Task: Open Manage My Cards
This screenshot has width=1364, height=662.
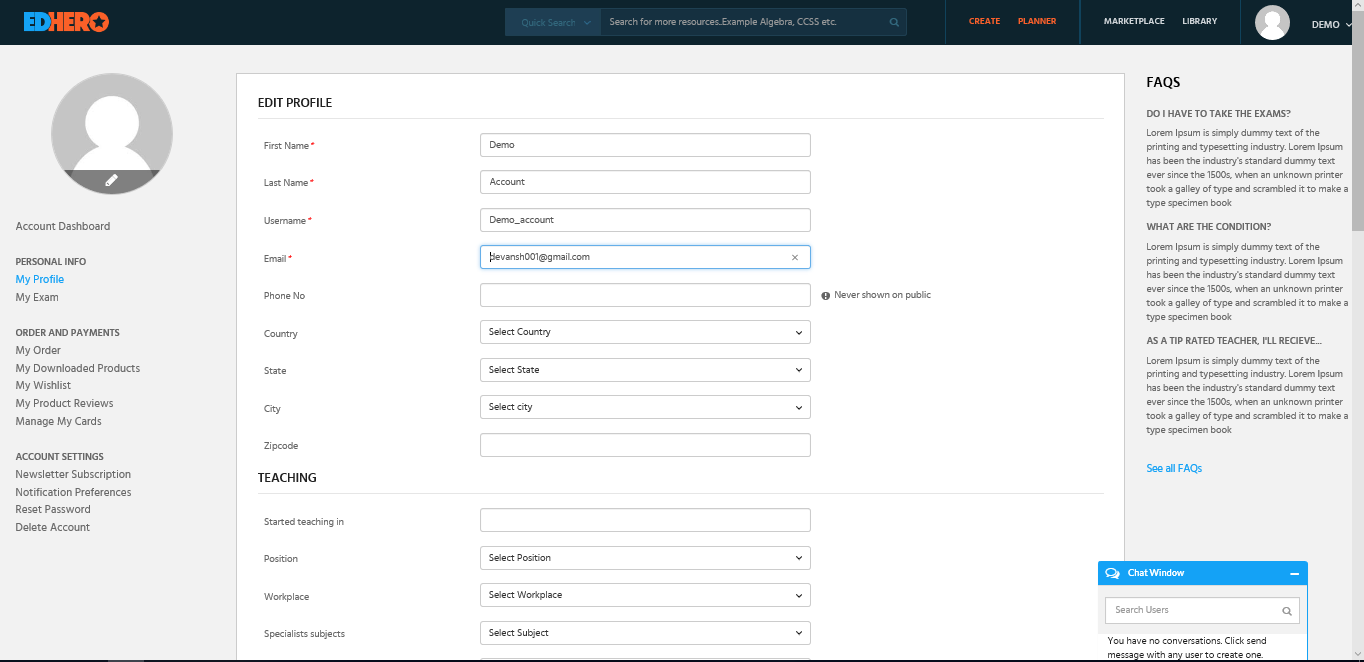Action: point(58,422)
